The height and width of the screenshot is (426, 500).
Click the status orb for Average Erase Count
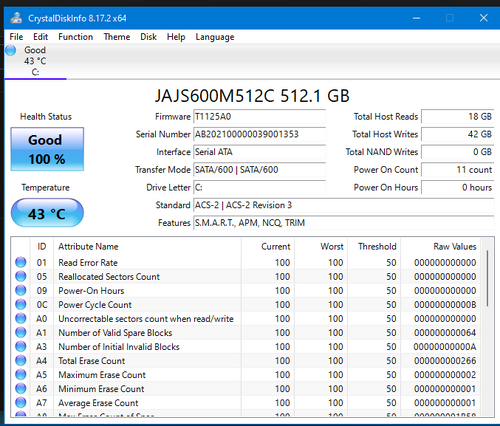tap(21, 402)
